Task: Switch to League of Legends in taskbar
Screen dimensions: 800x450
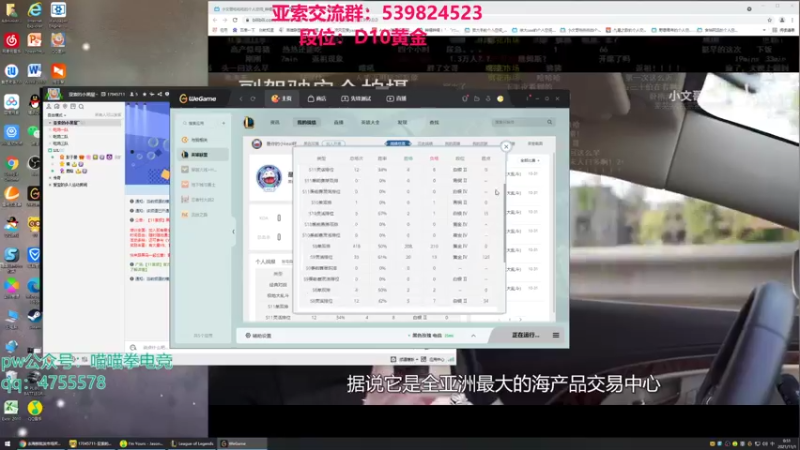Action: [x=192, y=443]
